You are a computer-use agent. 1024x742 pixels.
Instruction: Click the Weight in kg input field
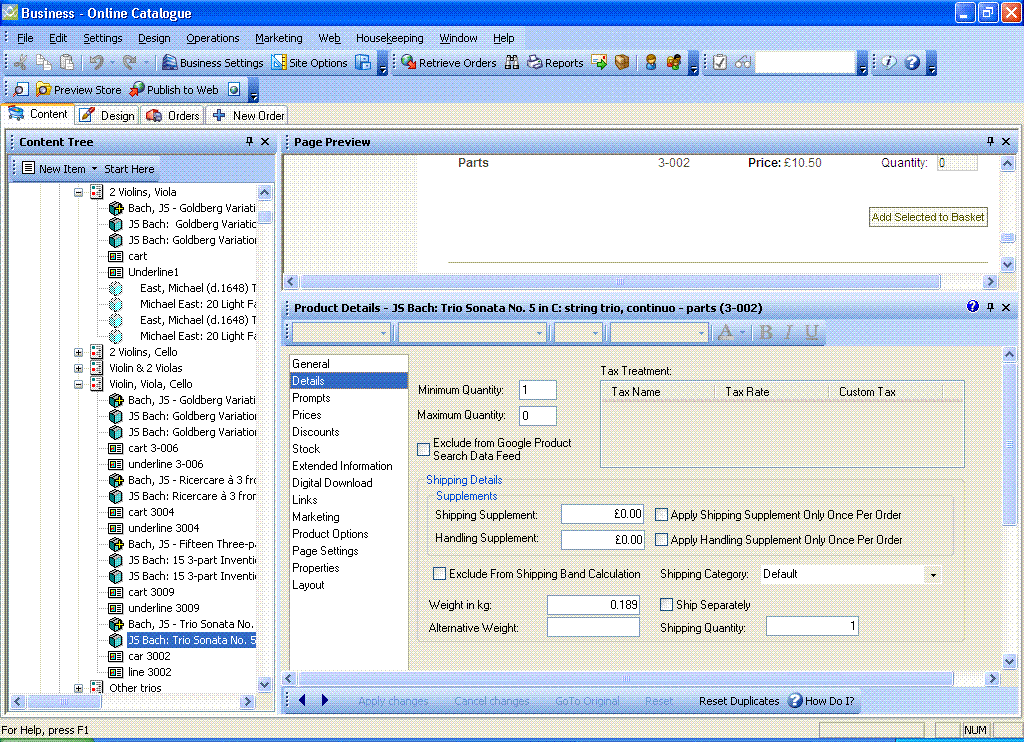(593, 605)
